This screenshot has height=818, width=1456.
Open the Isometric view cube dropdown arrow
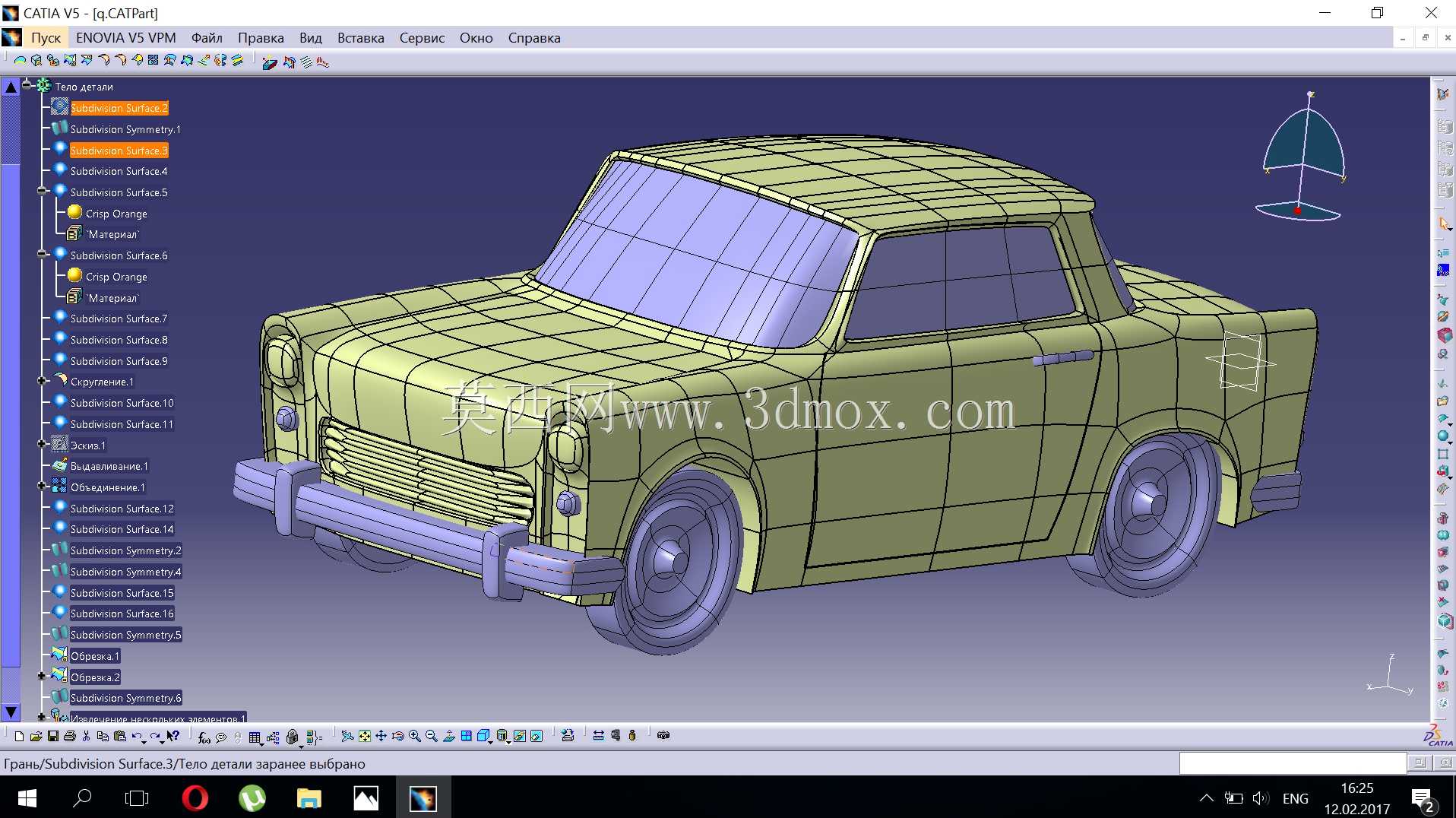click(491, 742)
